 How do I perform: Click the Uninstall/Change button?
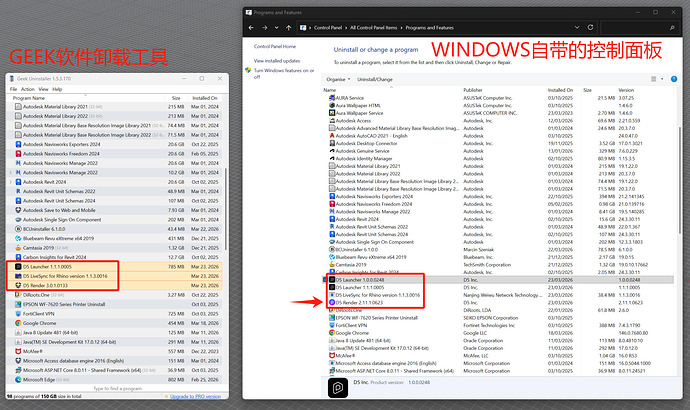tap(375, 79)
